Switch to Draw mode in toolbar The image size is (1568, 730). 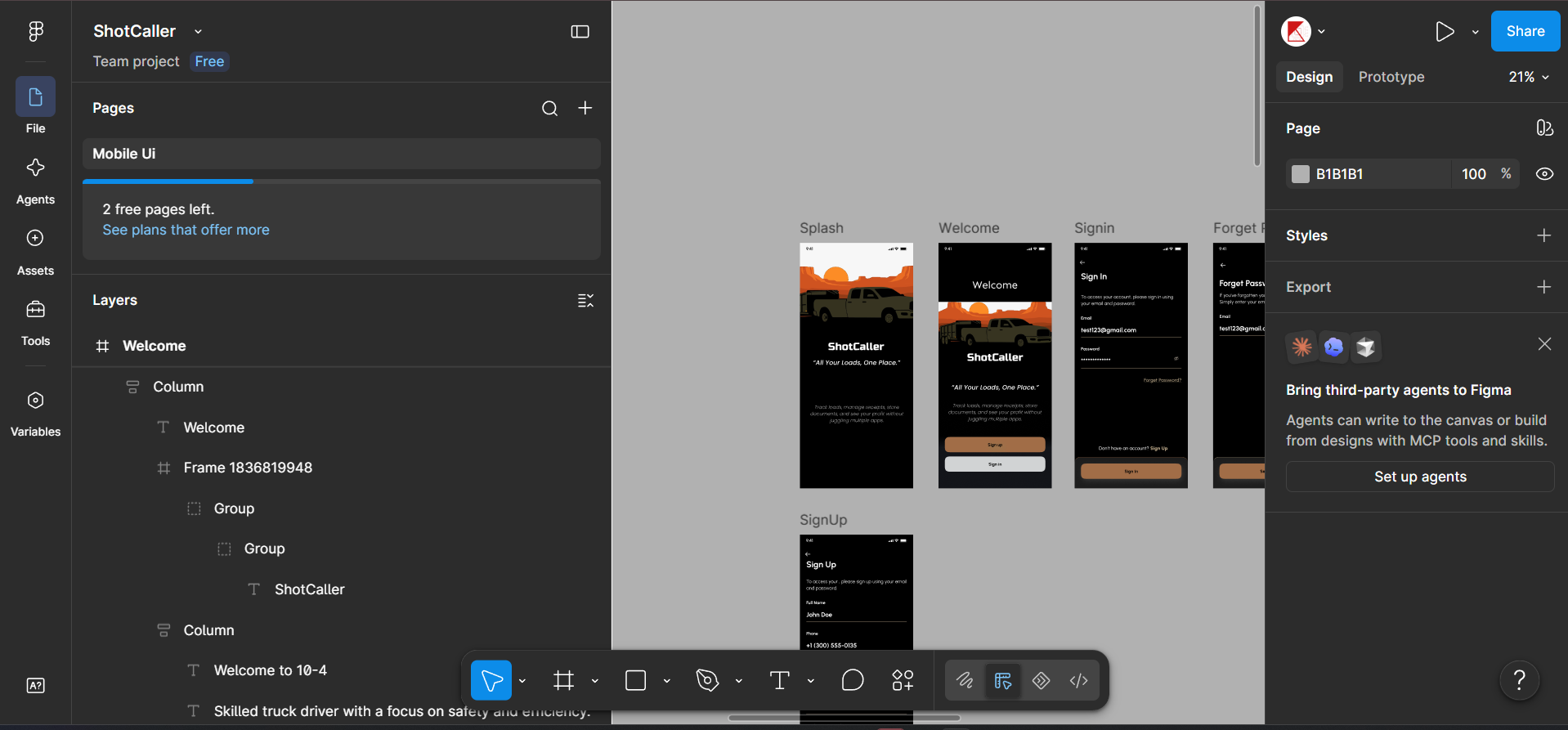(965, 680)
